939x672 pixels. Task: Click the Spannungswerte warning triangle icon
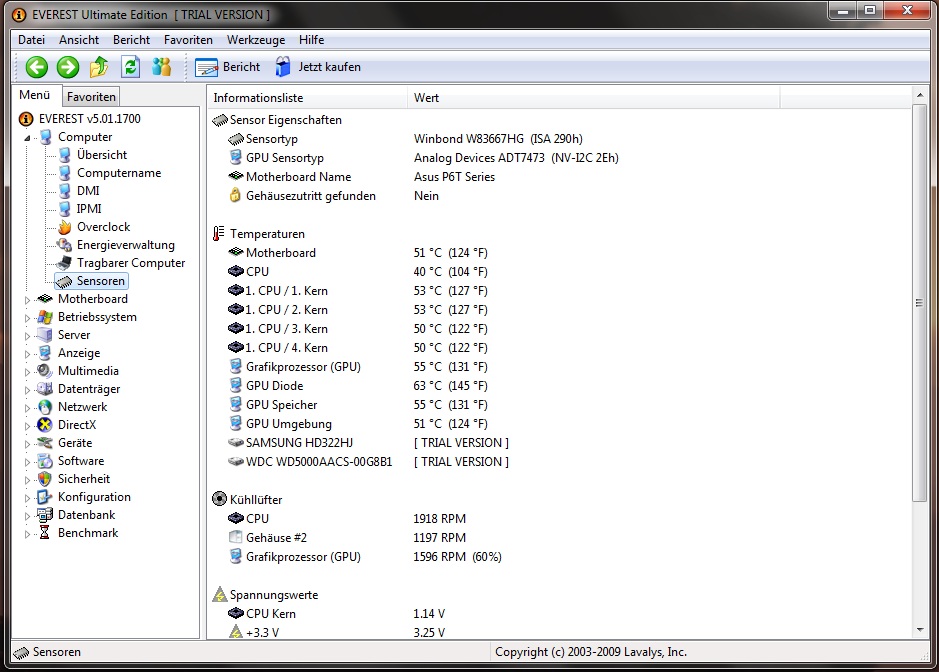pyautogui.click(x=220, y=595)
